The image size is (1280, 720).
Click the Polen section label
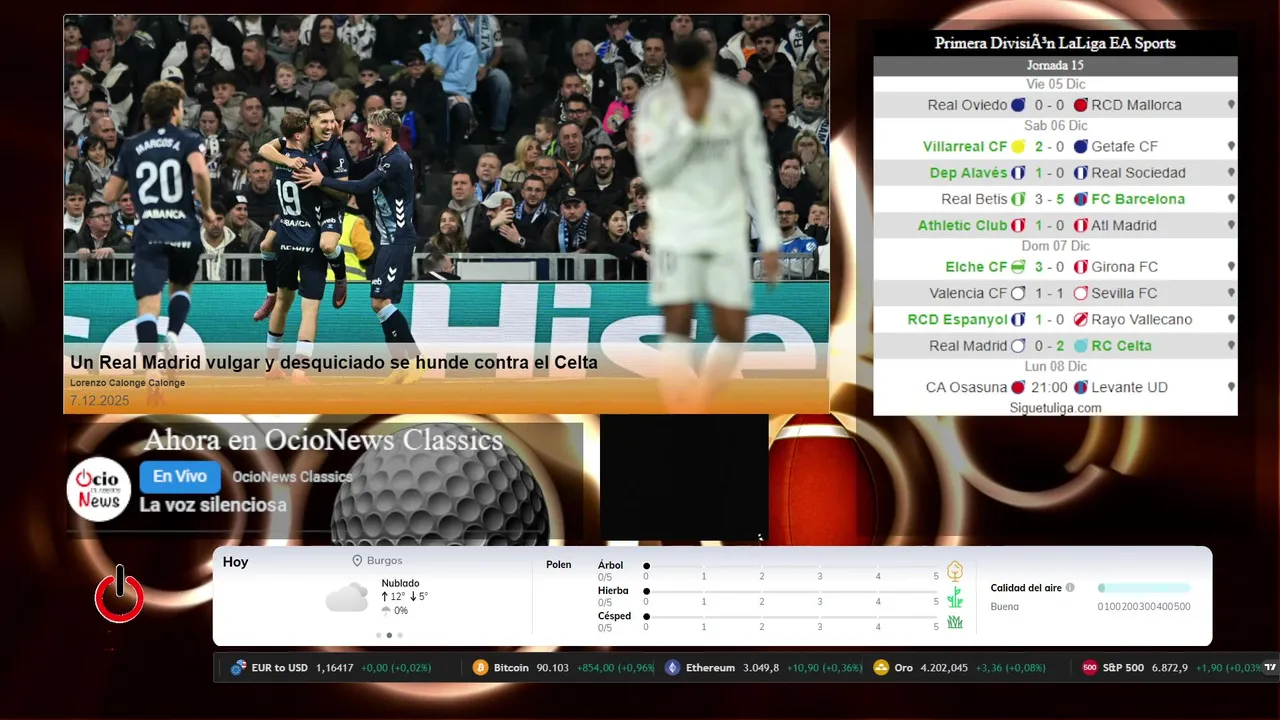click(x=559, y=565)
